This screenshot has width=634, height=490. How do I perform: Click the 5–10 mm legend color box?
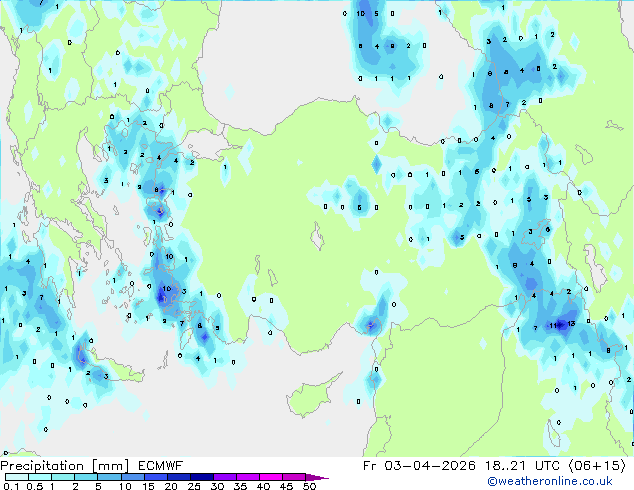pyautogui.click(x=109, y=477)
